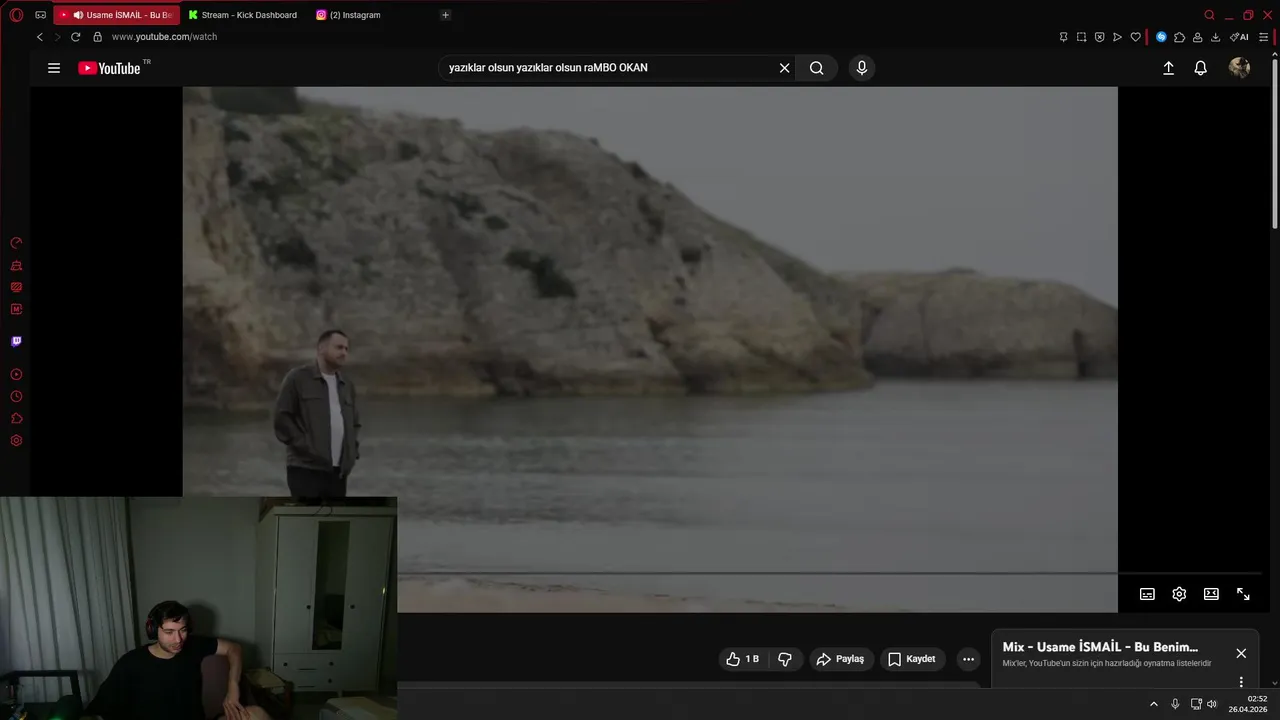1280x720 pixels.
Task: Toggle video subtitles captions
Action: 1147,594
